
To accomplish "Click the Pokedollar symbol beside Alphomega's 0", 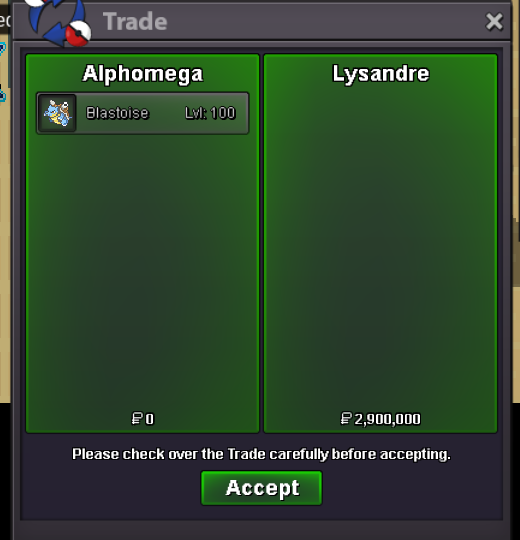I will pyautogui.click(x=137, y=419).
